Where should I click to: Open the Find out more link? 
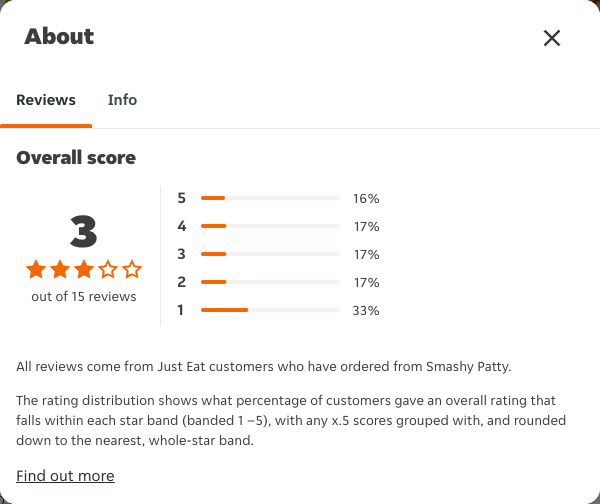pyautogui.click(x=65, y=476)
